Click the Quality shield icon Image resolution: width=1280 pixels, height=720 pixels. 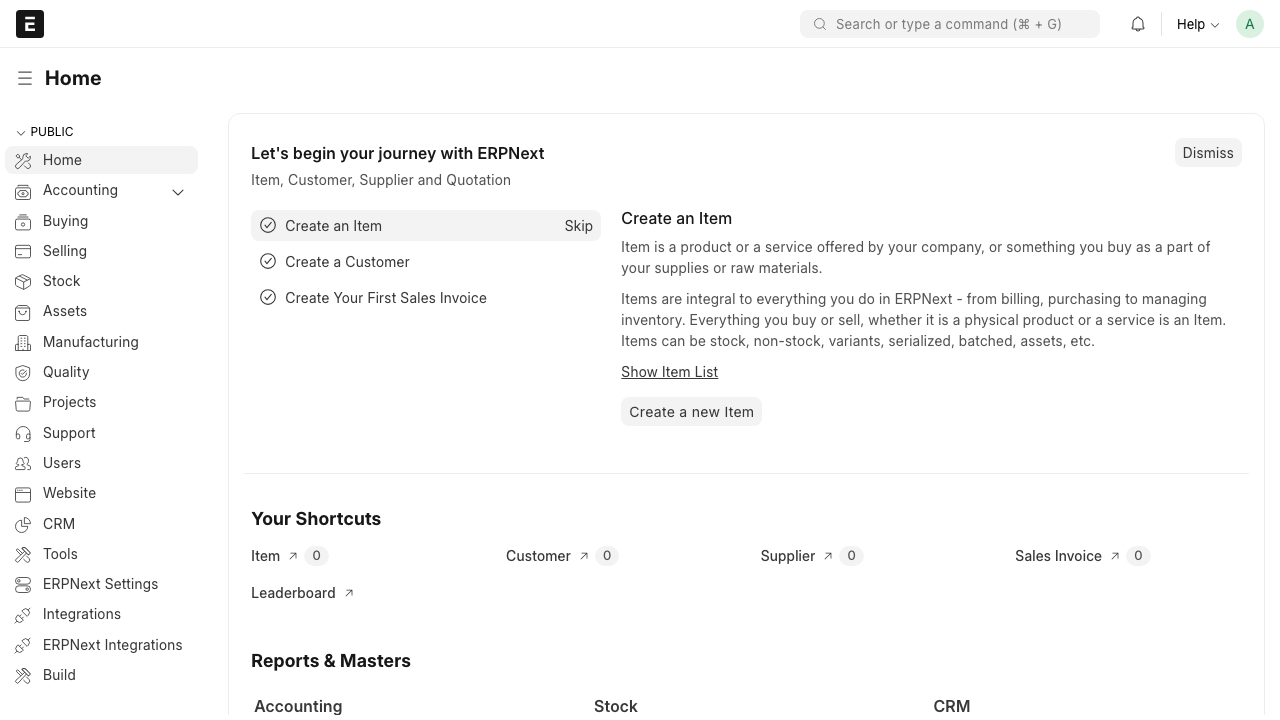23,372
